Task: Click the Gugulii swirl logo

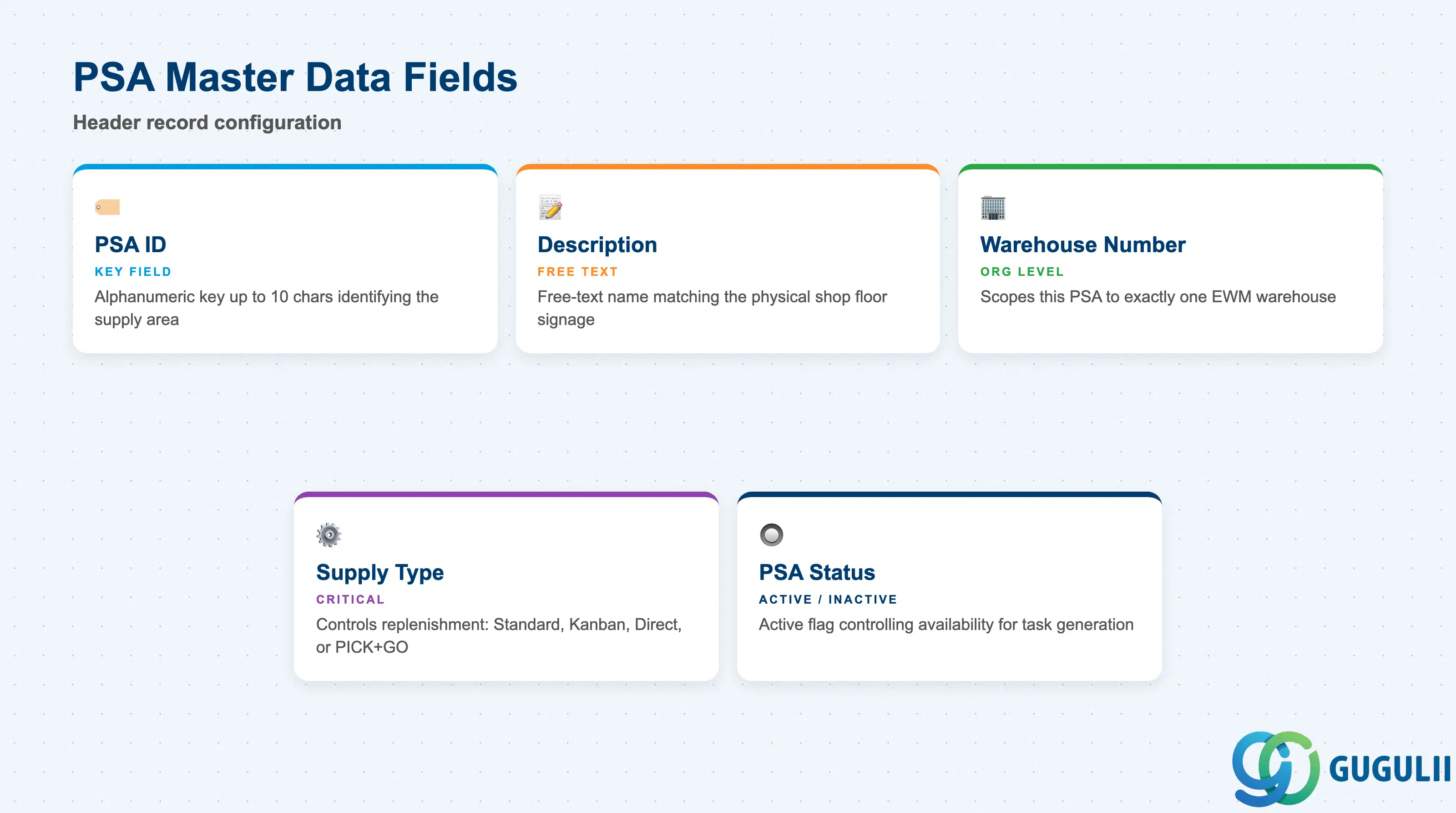Action: 1276,768
